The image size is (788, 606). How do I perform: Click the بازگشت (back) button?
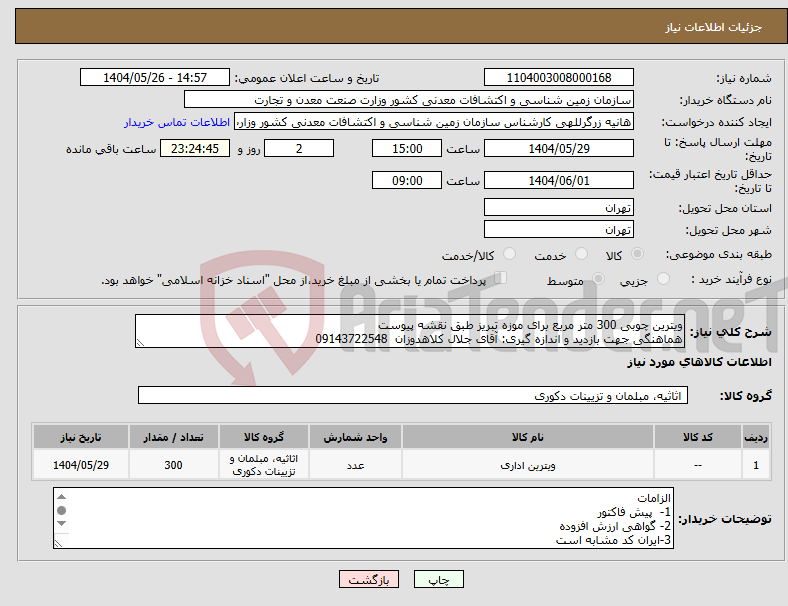(x=369, y=579)
